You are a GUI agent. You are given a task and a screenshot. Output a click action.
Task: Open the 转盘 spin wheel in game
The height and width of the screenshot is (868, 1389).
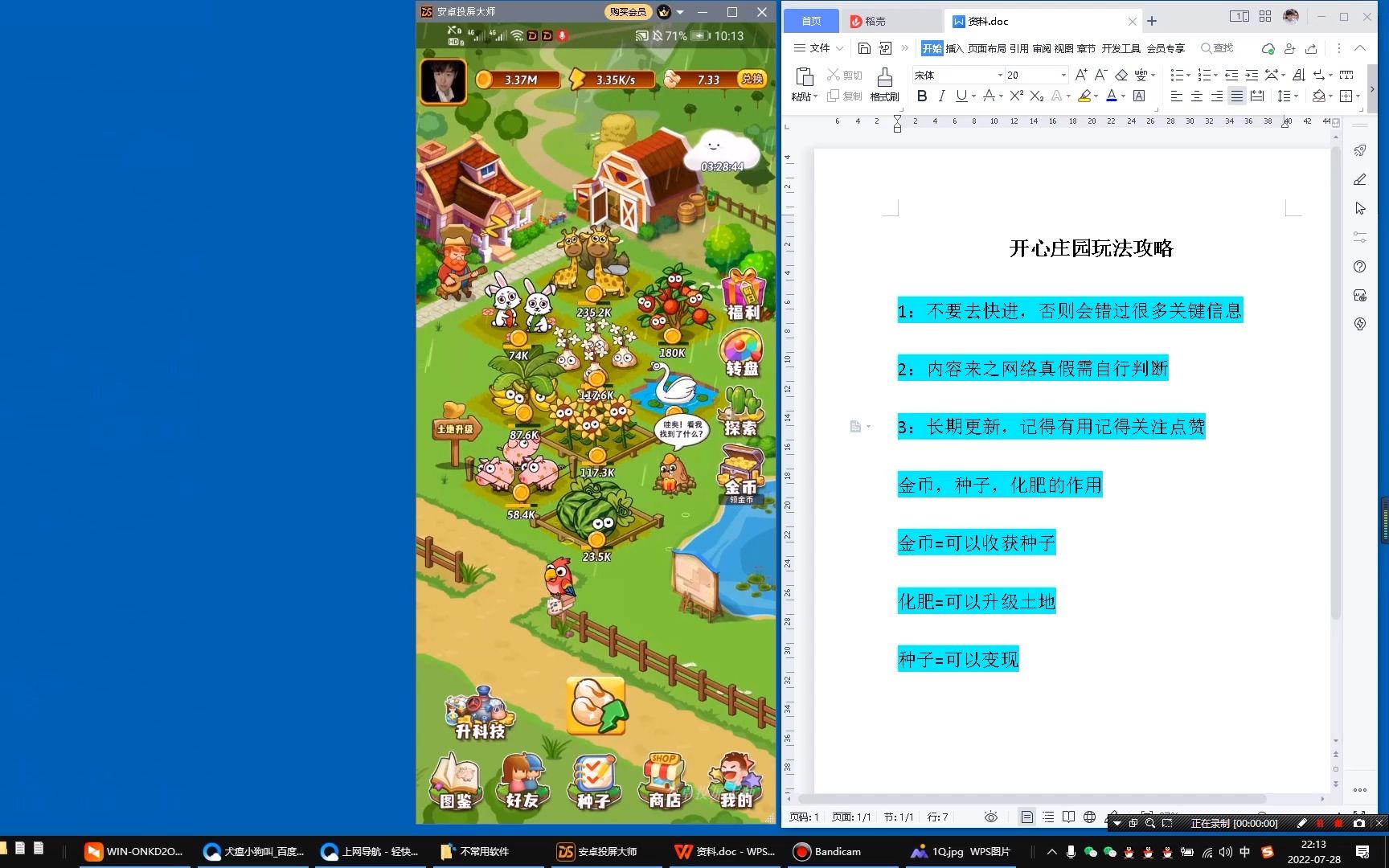[x=742, y=354]
